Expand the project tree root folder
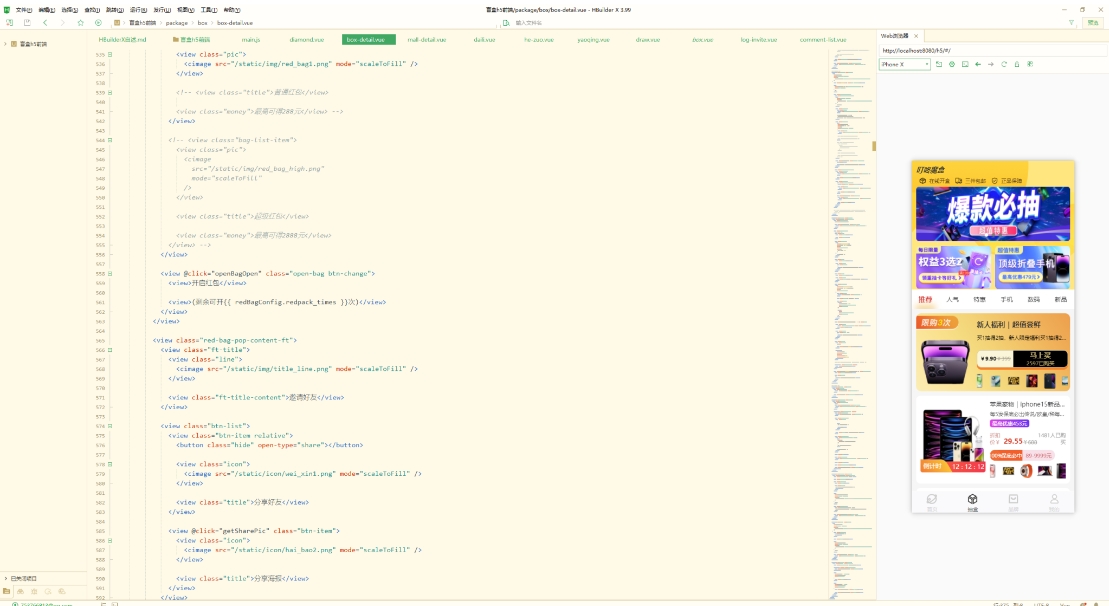Viewport: 1109px width, 606px height. tap(5, 44)
